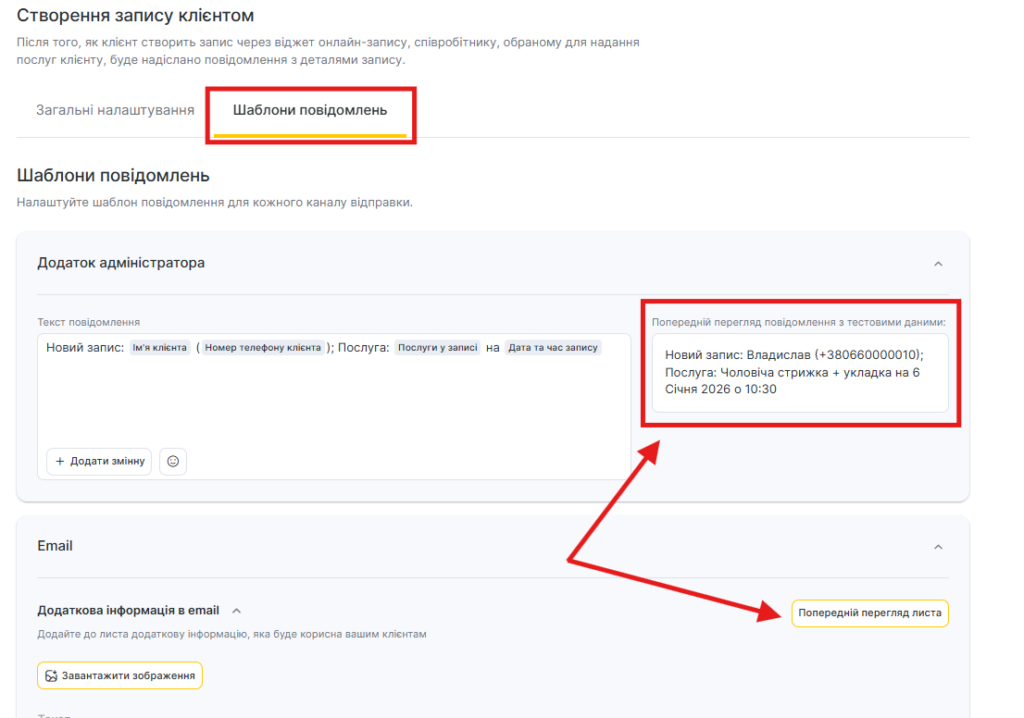Click the Новий запис text in template
The image size is (1024, 718).
(x=85, y=348)
